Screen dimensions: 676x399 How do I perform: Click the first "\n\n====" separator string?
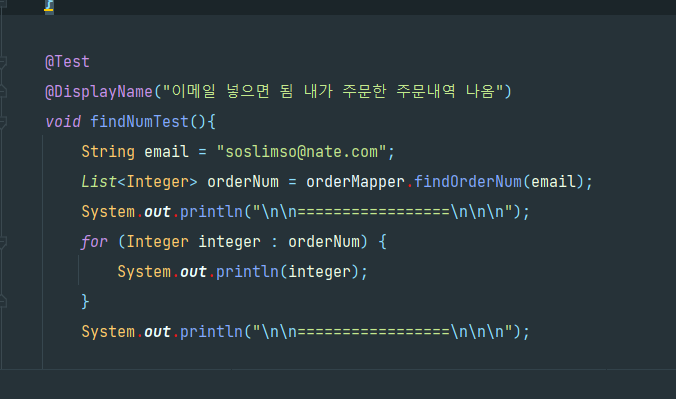point(382,212)
